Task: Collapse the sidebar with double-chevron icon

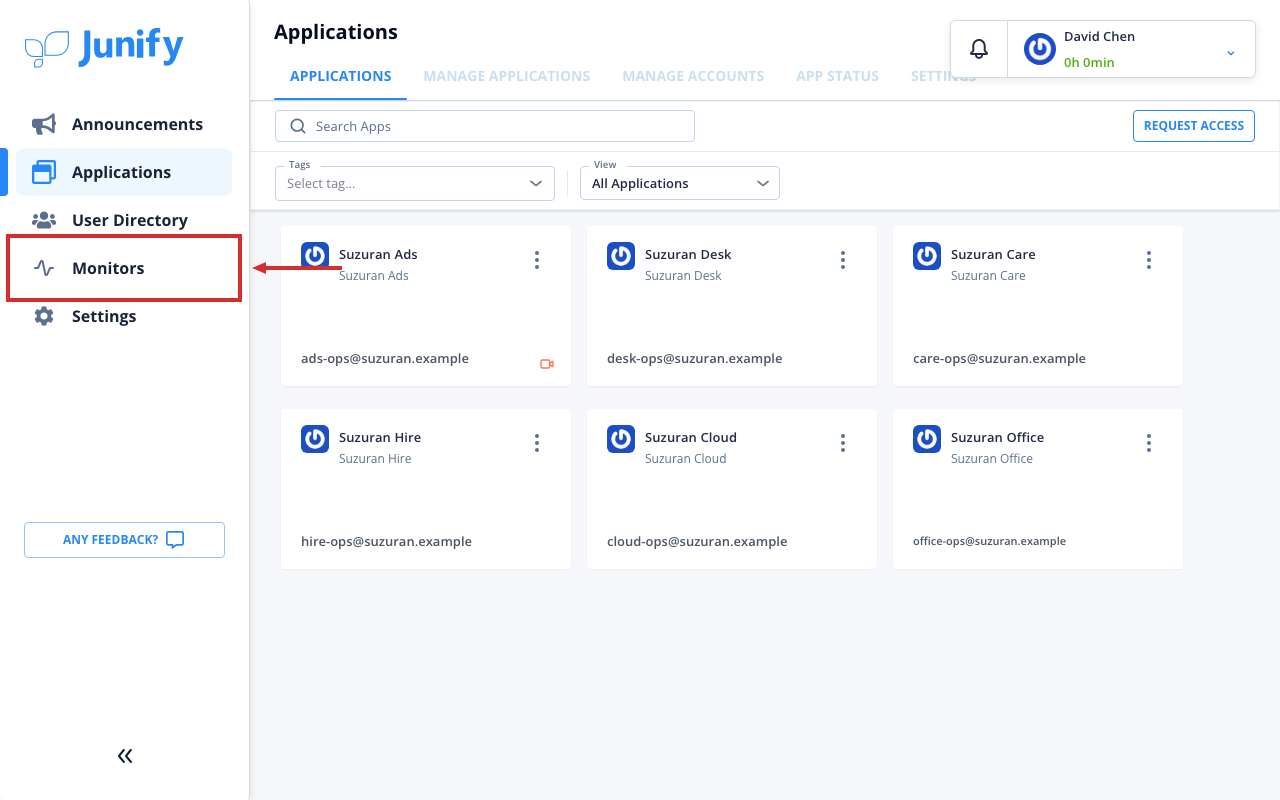Action: (x=125, y=756)
